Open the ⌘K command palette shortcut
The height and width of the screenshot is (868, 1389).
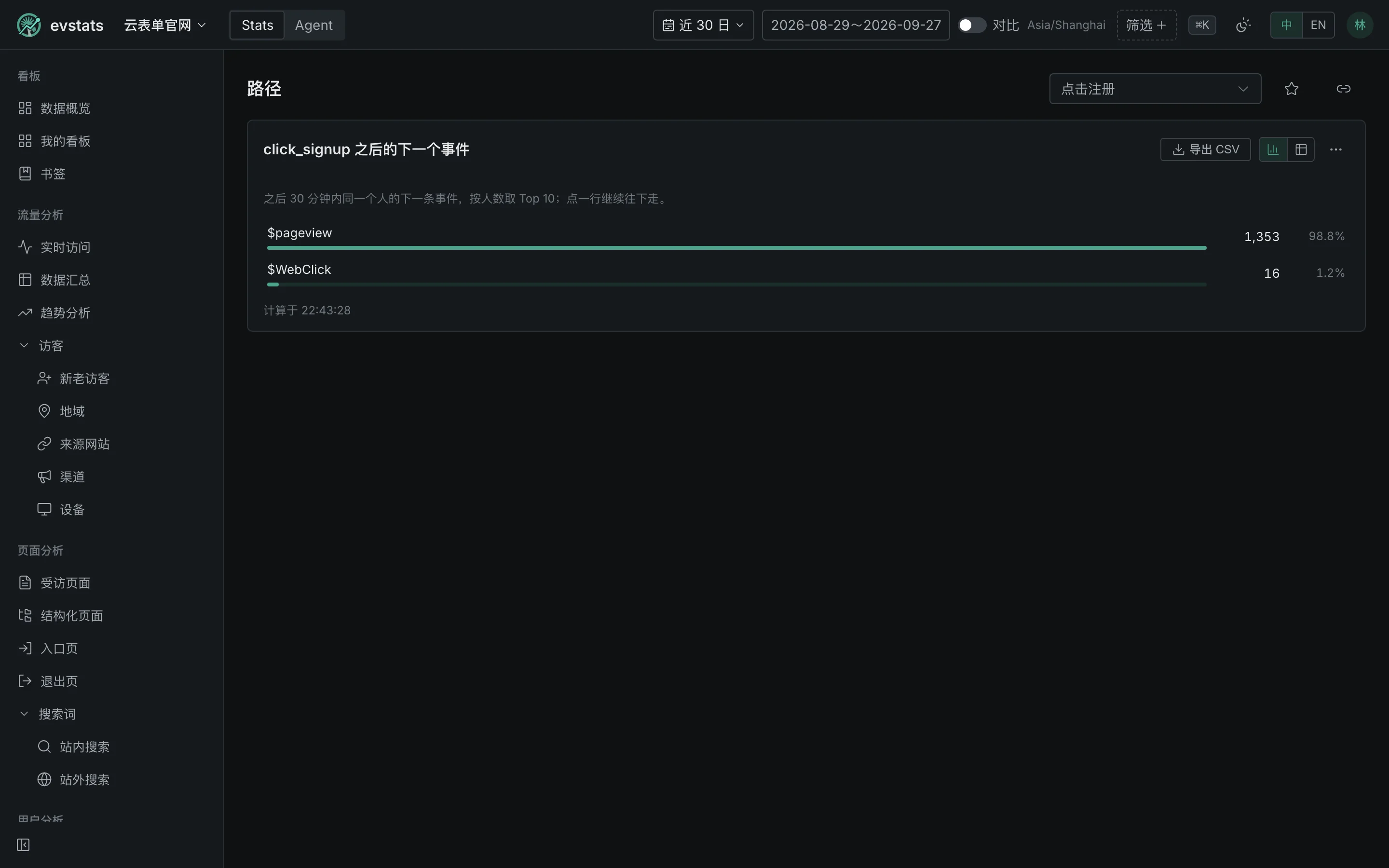point(1202,25)
